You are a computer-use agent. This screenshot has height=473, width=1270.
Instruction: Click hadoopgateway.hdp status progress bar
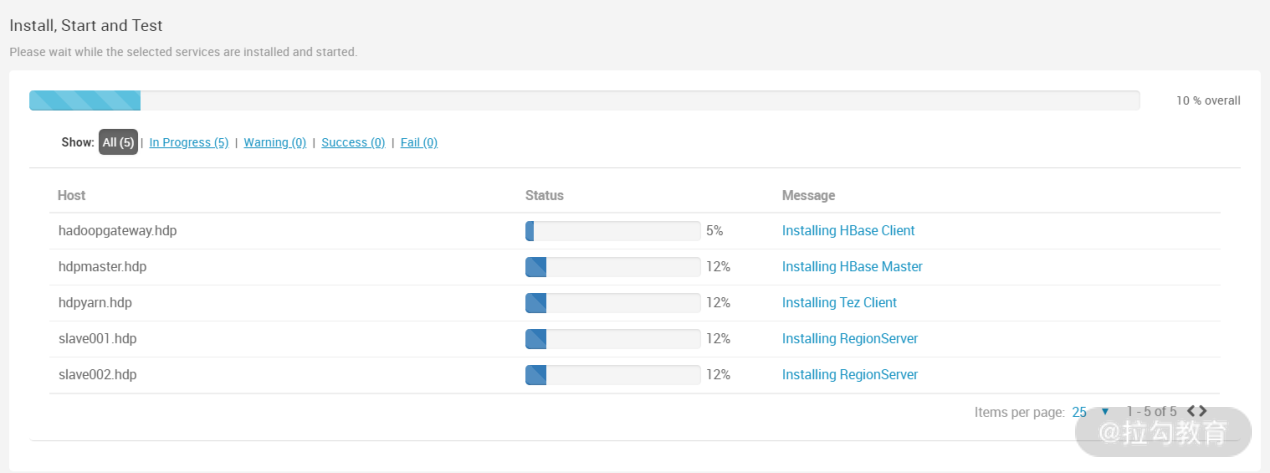[x=612, y=231]
